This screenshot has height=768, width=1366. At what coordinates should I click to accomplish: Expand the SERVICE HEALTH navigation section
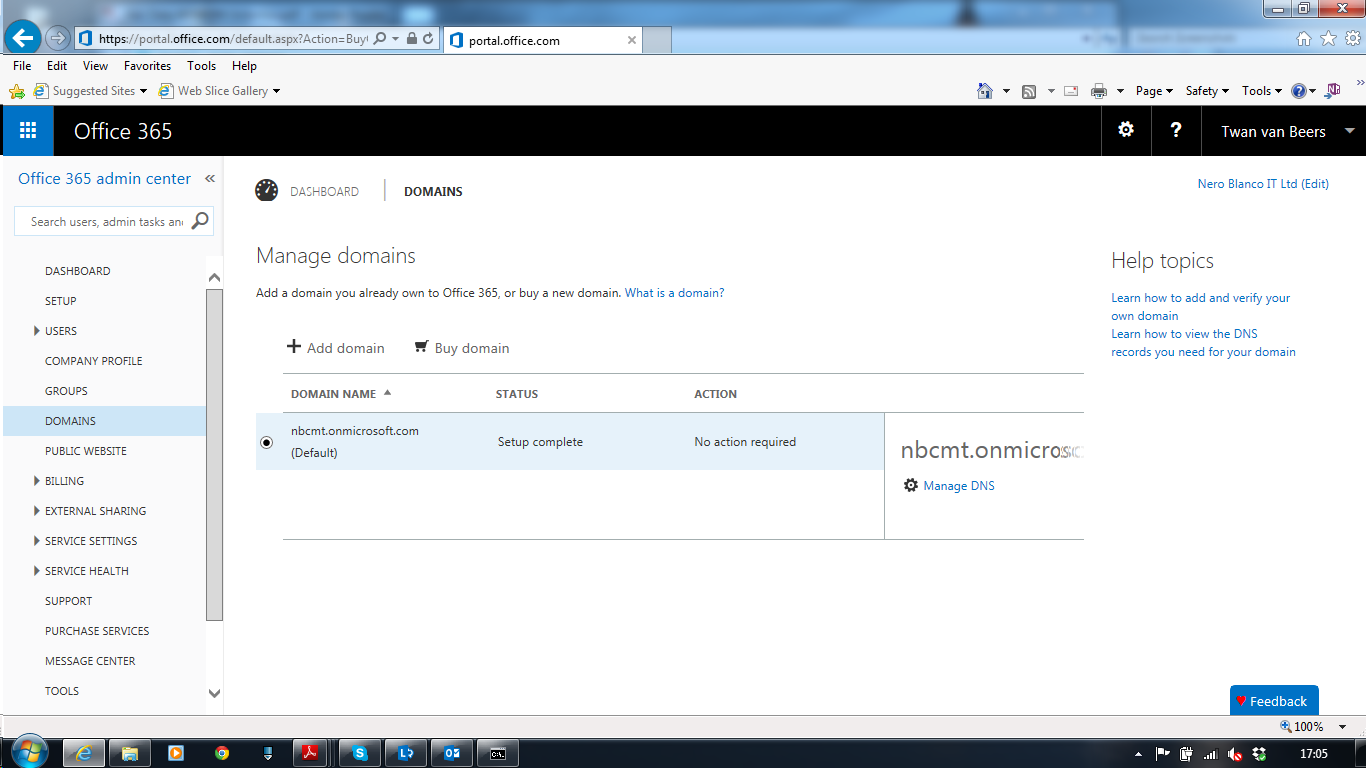(x=37, y=571)
